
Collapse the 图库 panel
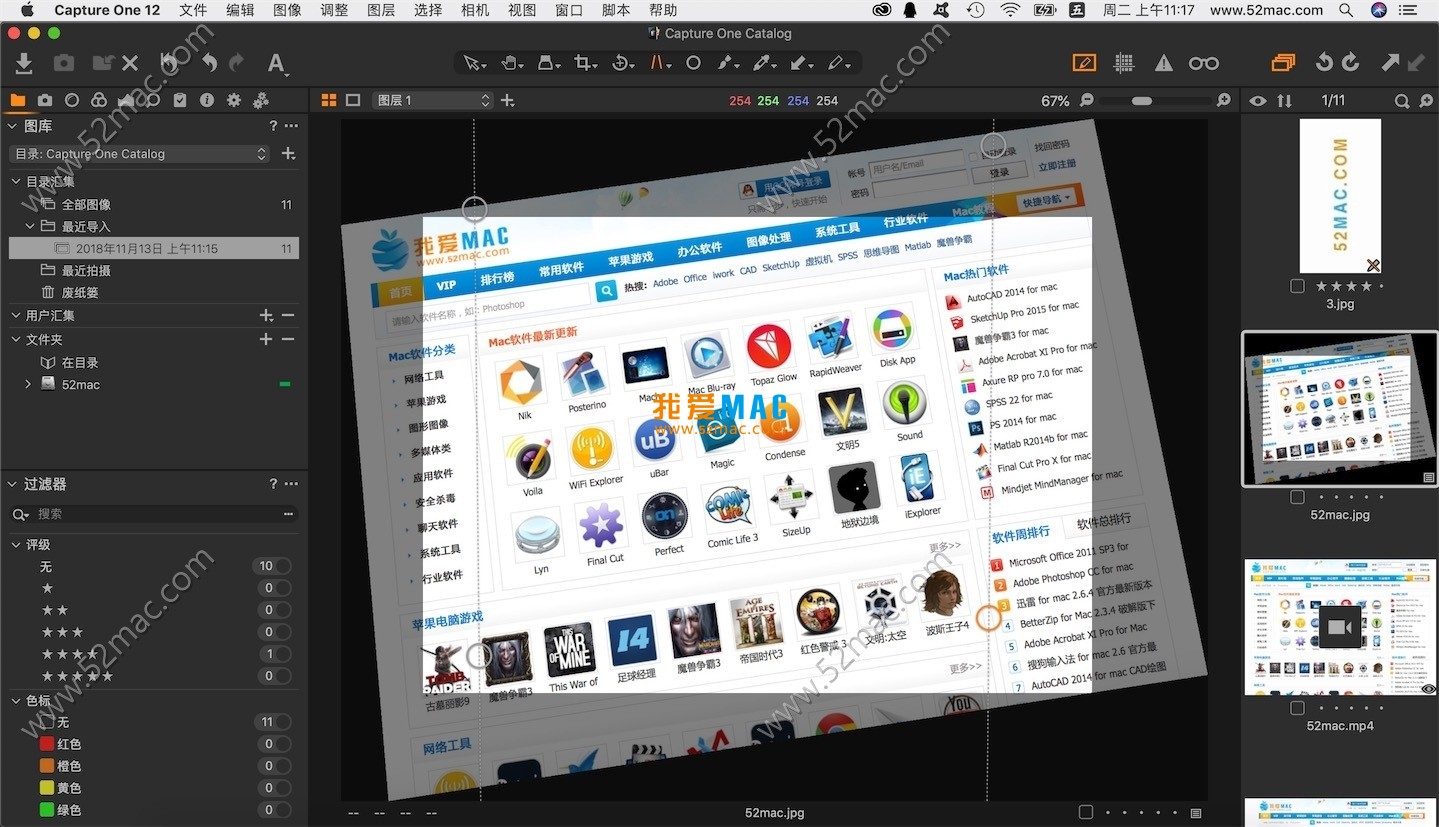[13, 126]
